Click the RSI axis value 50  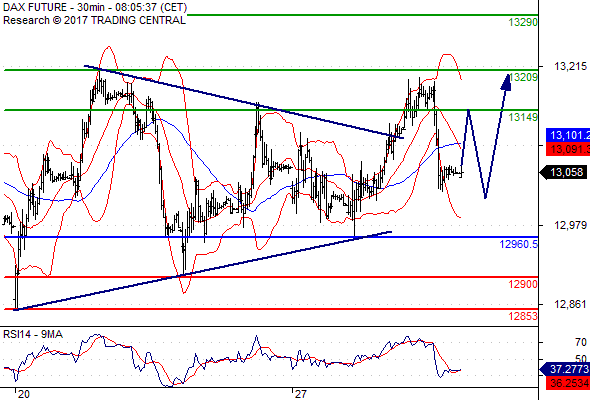581,359
